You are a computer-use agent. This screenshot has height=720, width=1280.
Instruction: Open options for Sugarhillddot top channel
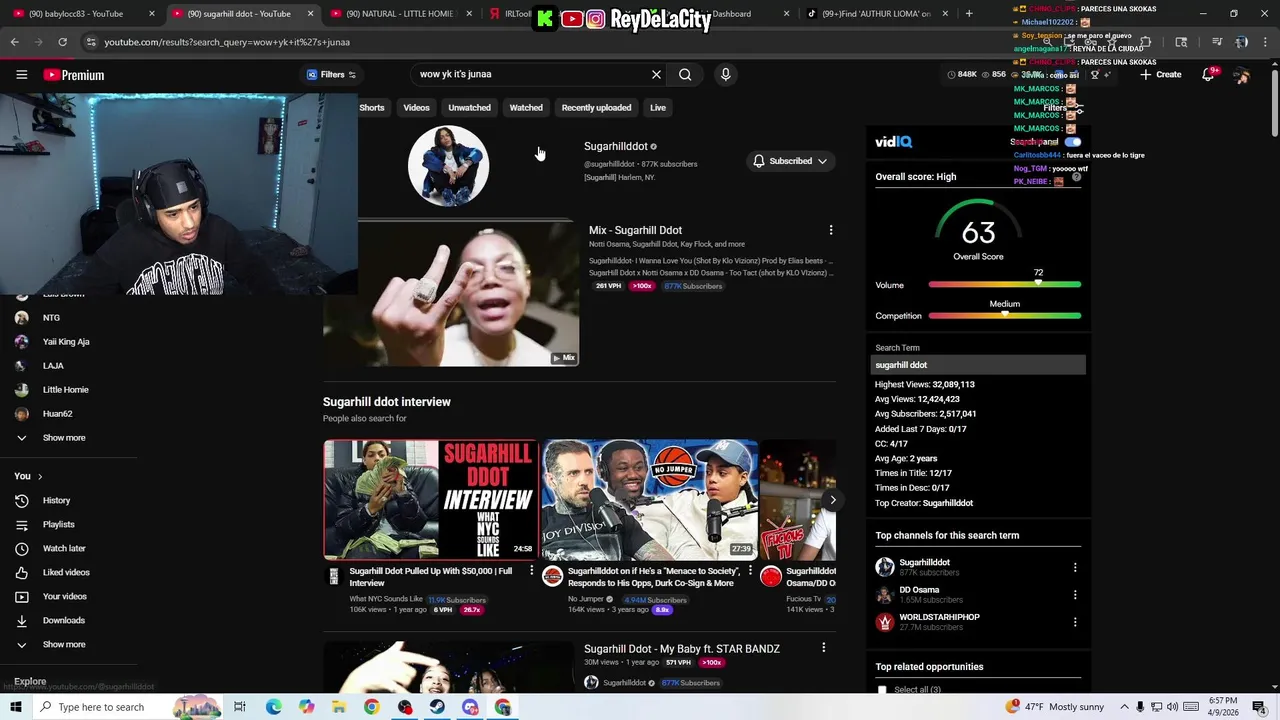pyautogui.click(x=1075, y=568)
